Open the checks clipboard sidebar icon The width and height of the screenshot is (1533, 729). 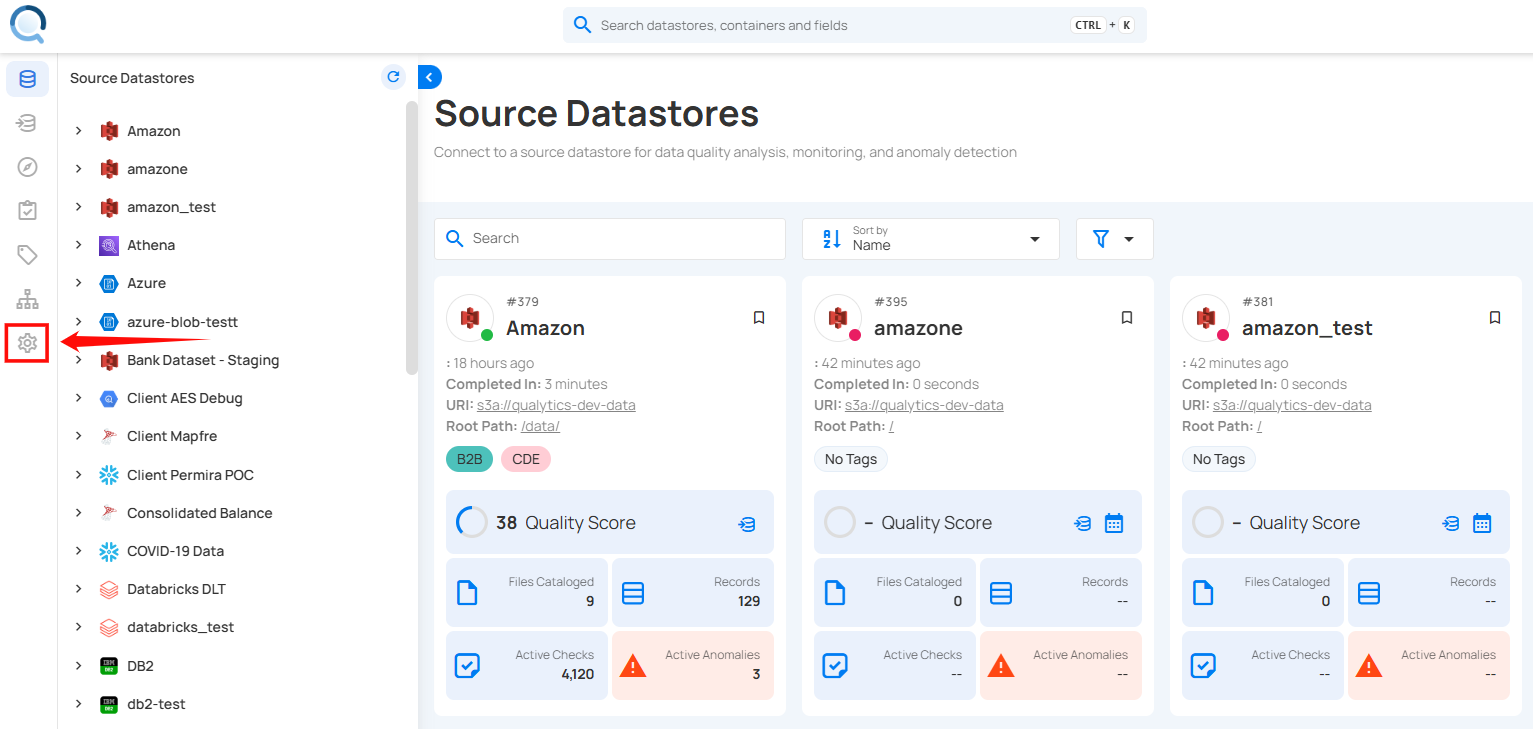tap(27, 211)
